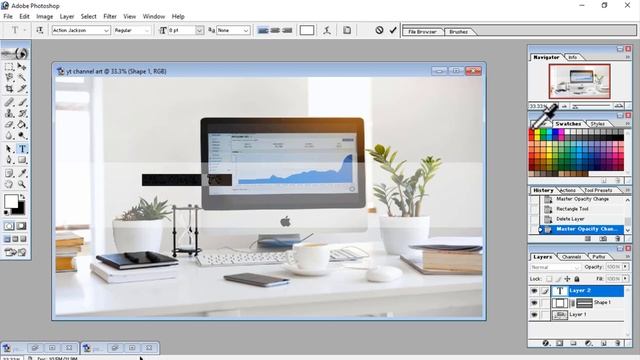Click the foreground color swatch
The height and width of the screenshot is (360, 640).
pos(11,201)
